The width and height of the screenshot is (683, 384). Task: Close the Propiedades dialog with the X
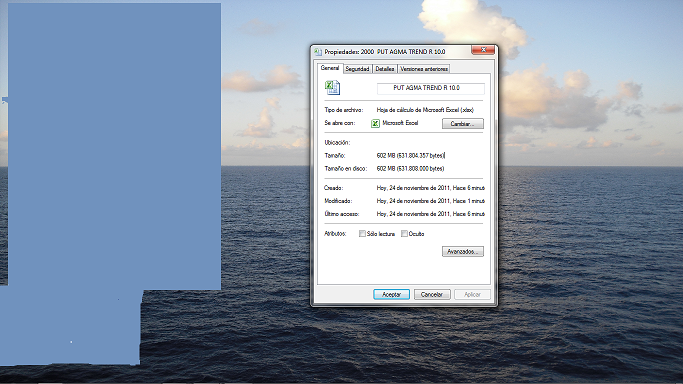[x=483, y=50]
